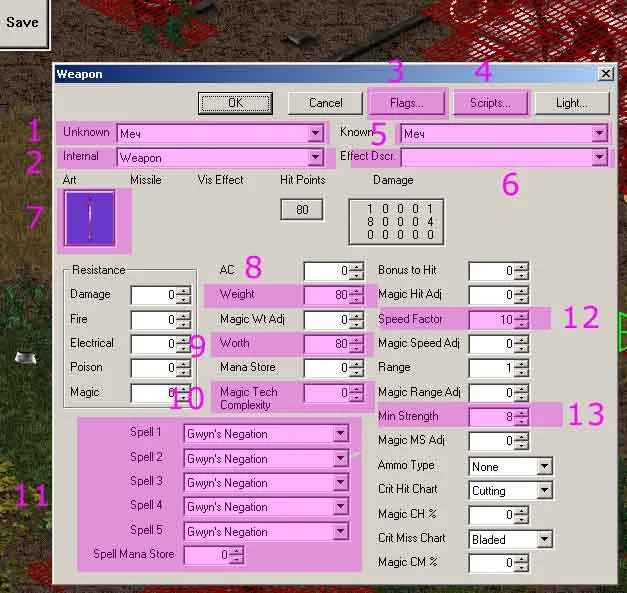Click the Cancel button
The height and width of the screenshot is (593, 627).
325,103
